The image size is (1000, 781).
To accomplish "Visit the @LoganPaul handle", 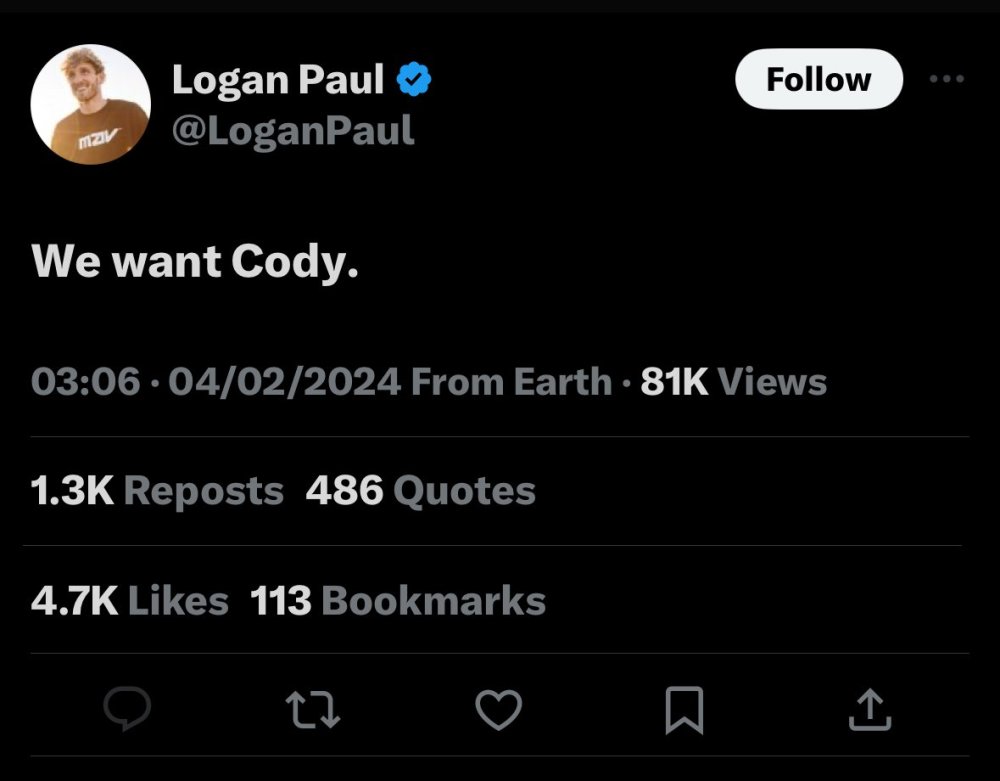I will 293,131.
